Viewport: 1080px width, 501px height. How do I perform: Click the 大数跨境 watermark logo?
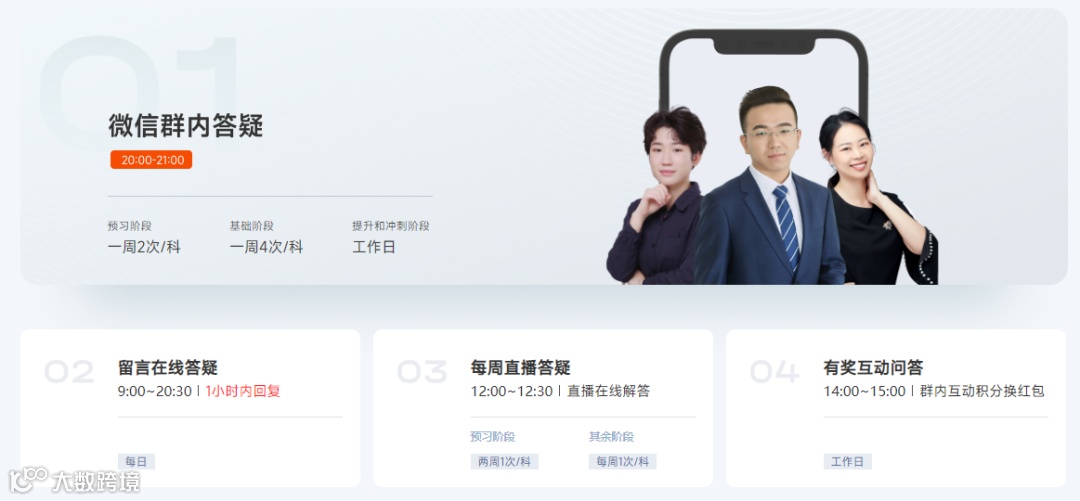74,480
